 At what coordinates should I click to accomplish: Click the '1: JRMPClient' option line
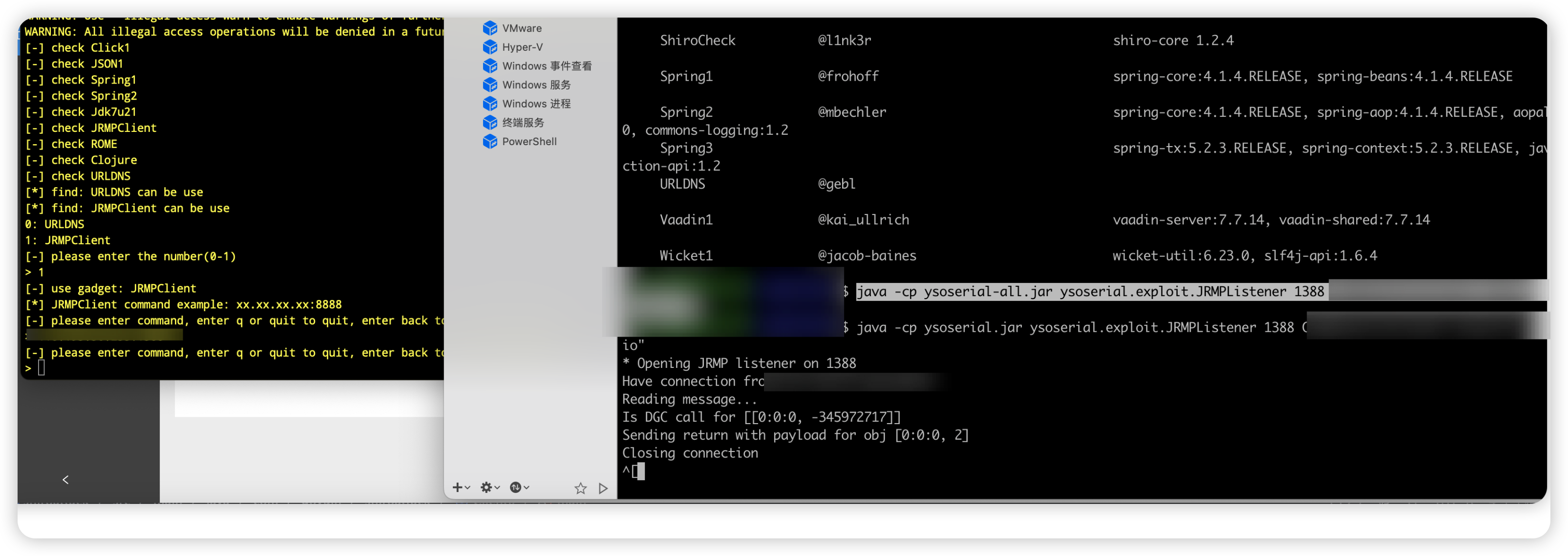(67, 240)
